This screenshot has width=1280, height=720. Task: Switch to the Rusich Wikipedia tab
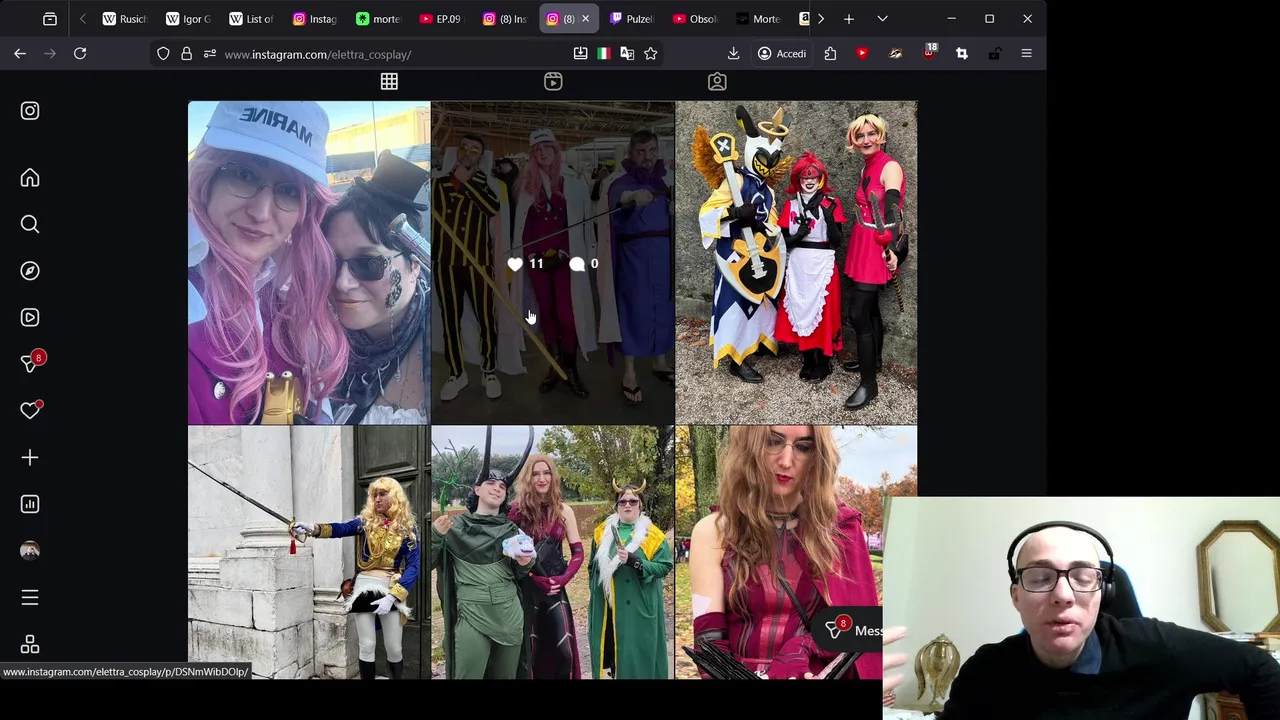[x=125, y=19]
